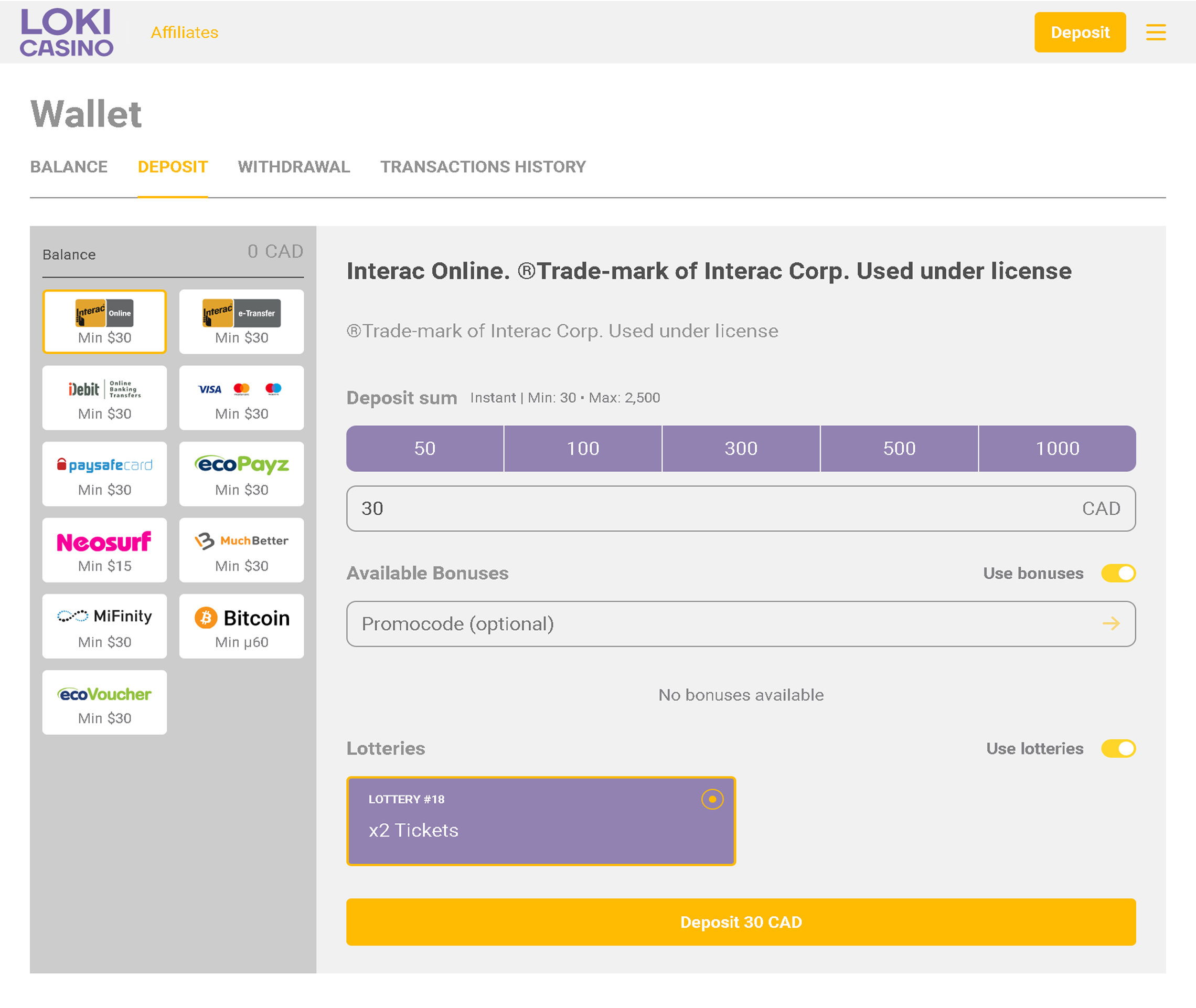Go to the Withdrawal tab
The width and height of the screenshot is (1196, 1008).
point(294,167)
